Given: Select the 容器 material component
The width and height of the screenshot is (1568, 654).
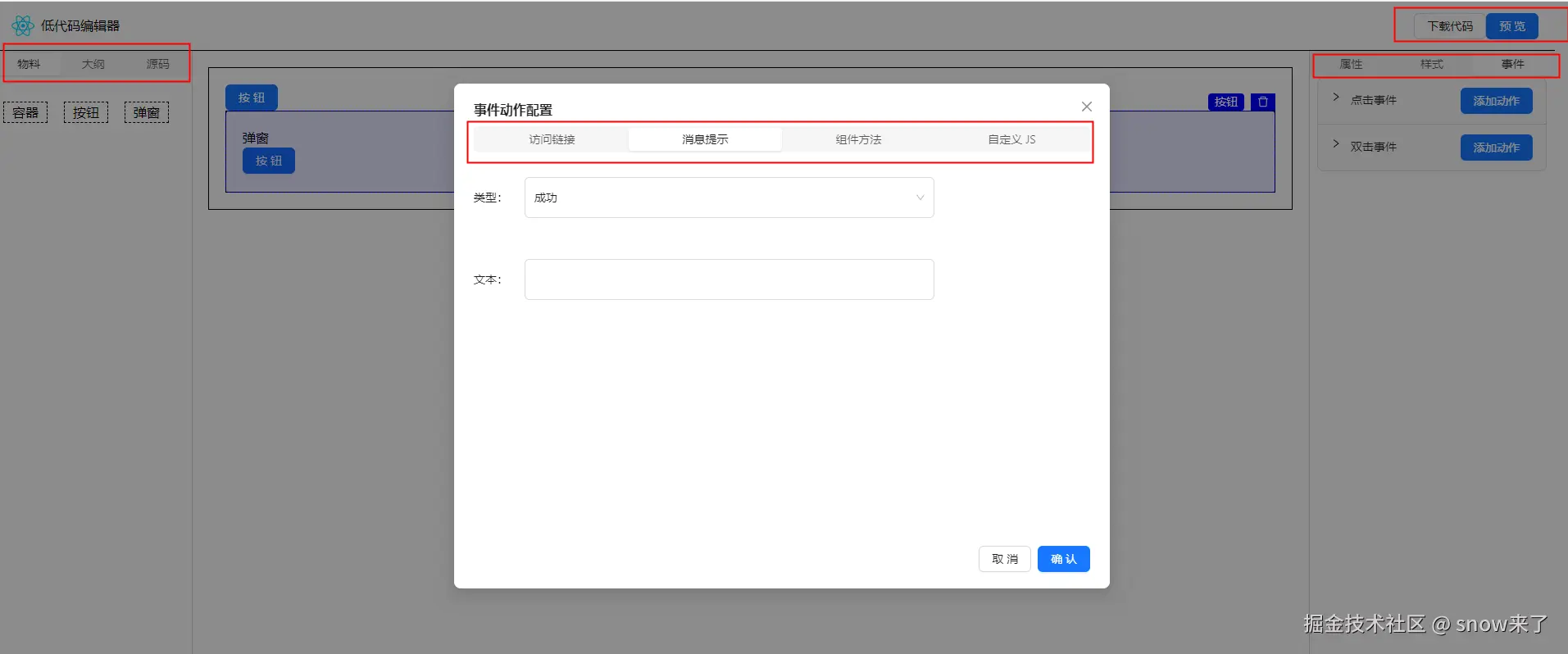Looking at the screenshot, I should pos(25,112).
